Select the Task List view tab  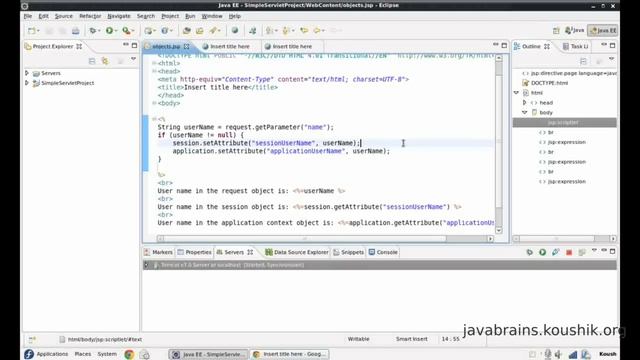click(x=576, y=47)
